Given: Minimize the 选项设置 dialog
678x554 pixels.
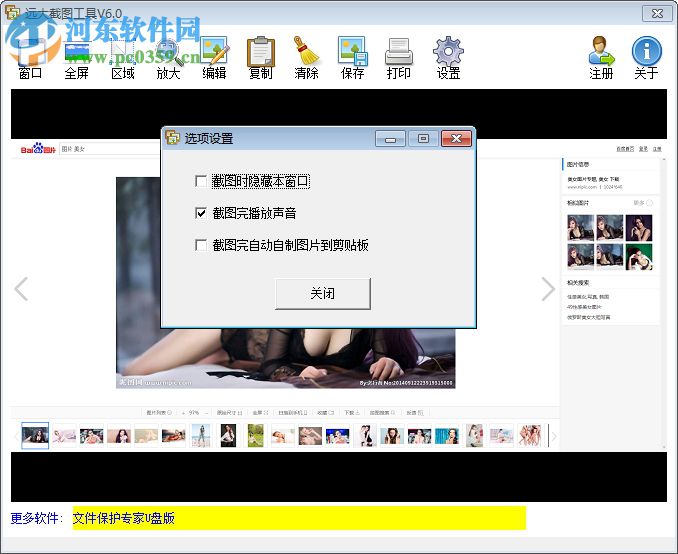Looking at the screenshot, I should pyautogui.click(x=390, y=138).
